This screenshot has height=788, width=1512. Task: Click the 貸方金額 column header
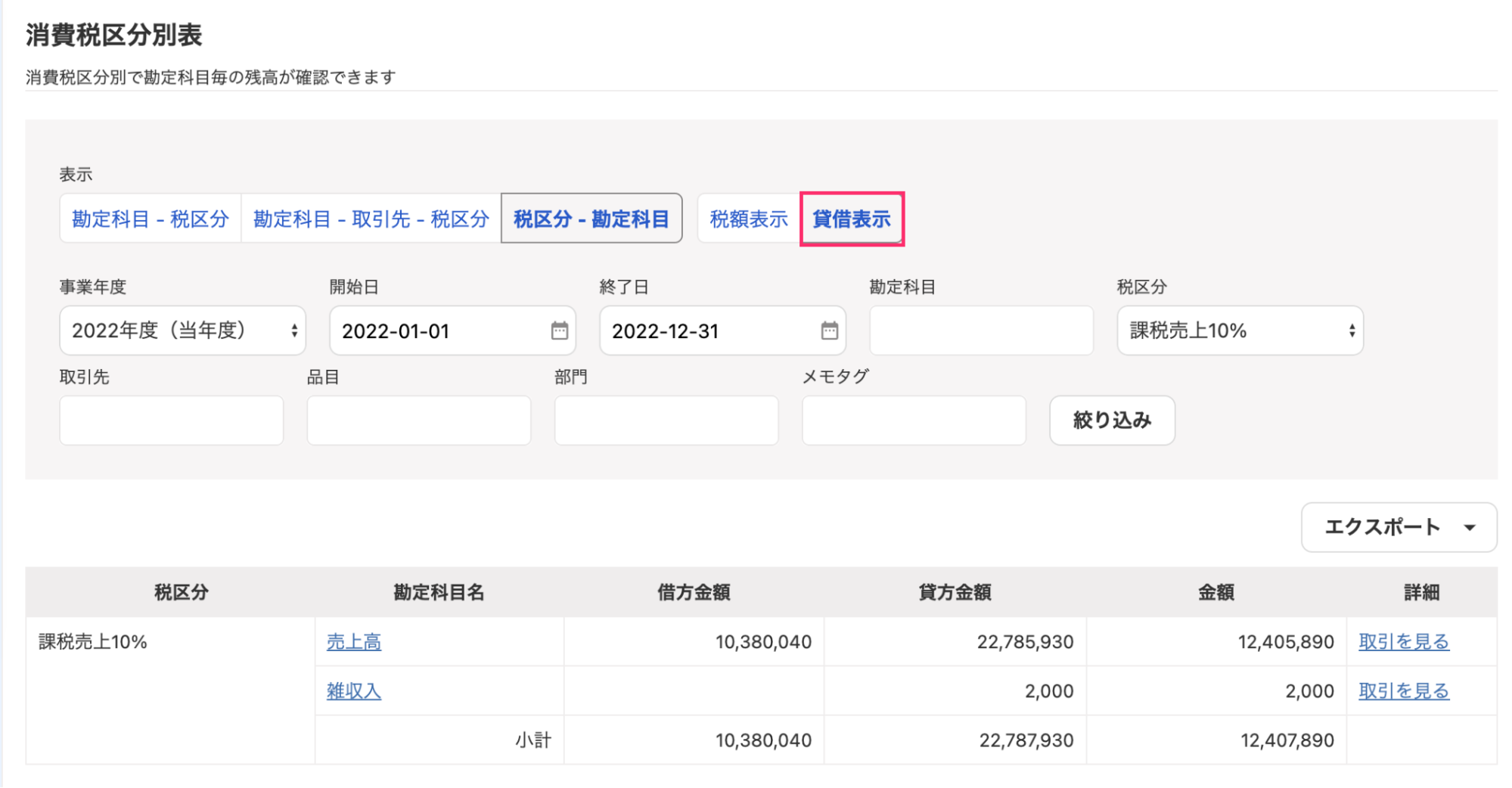pos(955,592)
